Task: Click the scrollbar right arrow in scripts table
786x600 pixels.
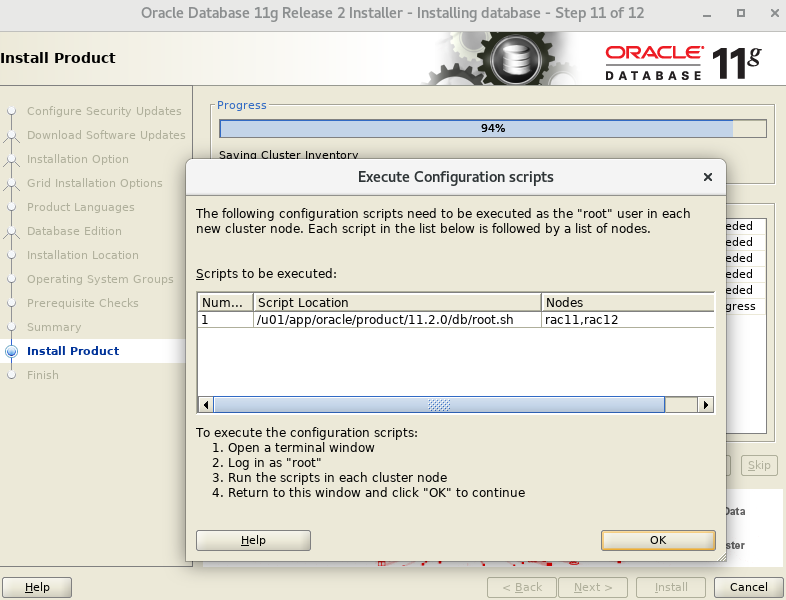Action: (706, 405)
